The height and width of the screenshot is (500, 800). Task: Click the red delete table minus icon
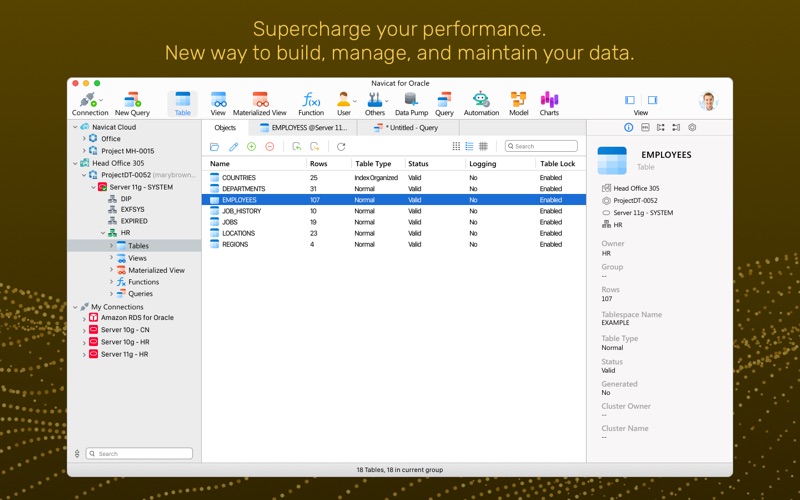click(270, 146)
